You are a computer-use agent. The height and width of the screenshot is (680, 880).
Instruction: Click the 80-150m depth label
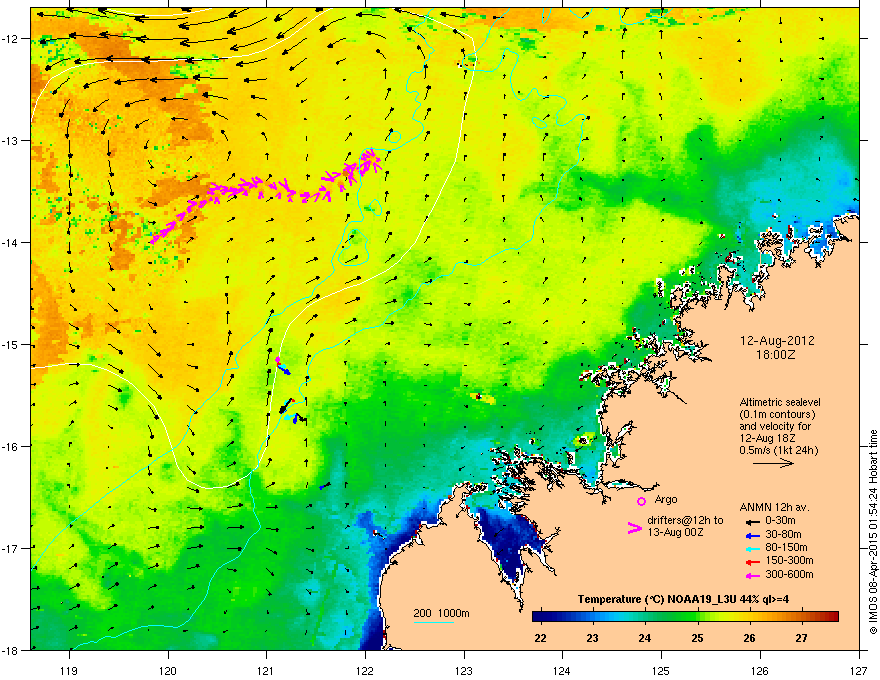(x=786, y=547)
